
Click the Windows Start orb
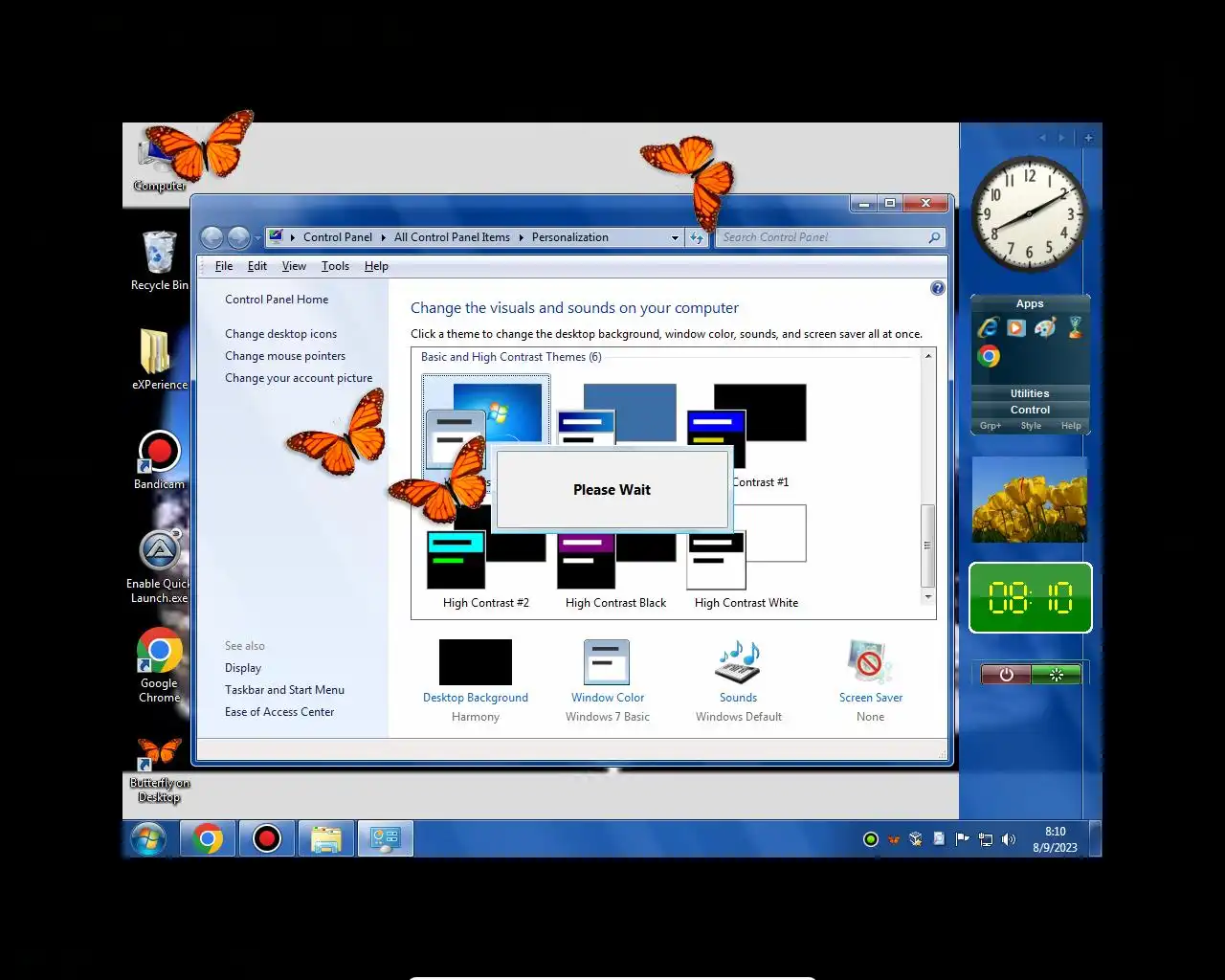click(147, 839)
